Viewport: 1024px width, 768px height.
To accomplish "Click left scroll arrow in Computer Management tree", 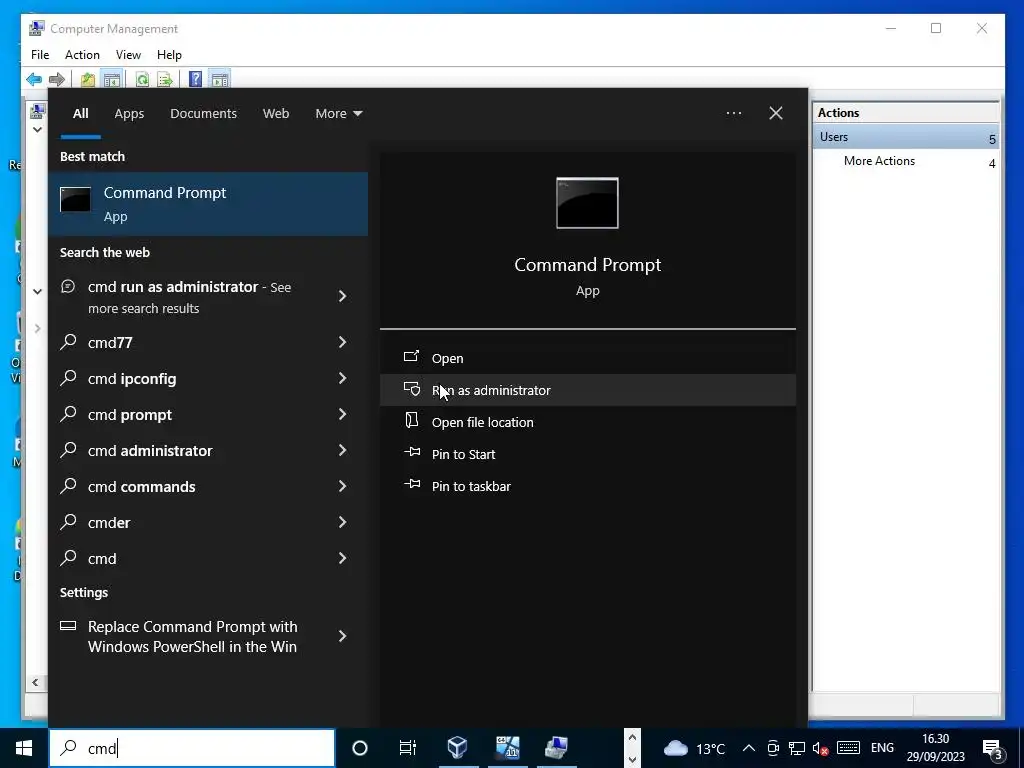I will pos(35,682).
